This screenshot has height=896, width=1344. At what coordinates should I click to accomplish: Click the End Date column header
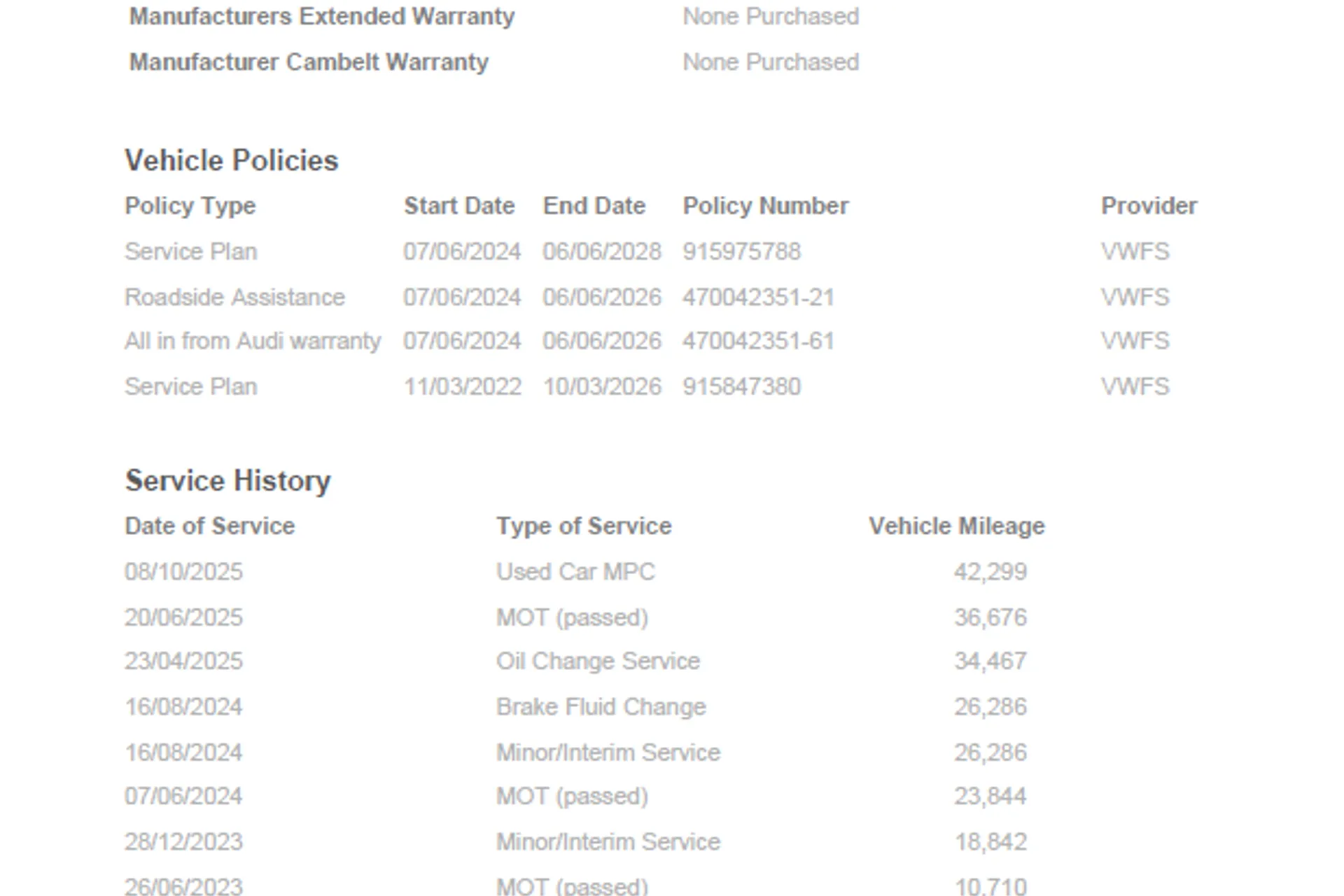[594, 206]
